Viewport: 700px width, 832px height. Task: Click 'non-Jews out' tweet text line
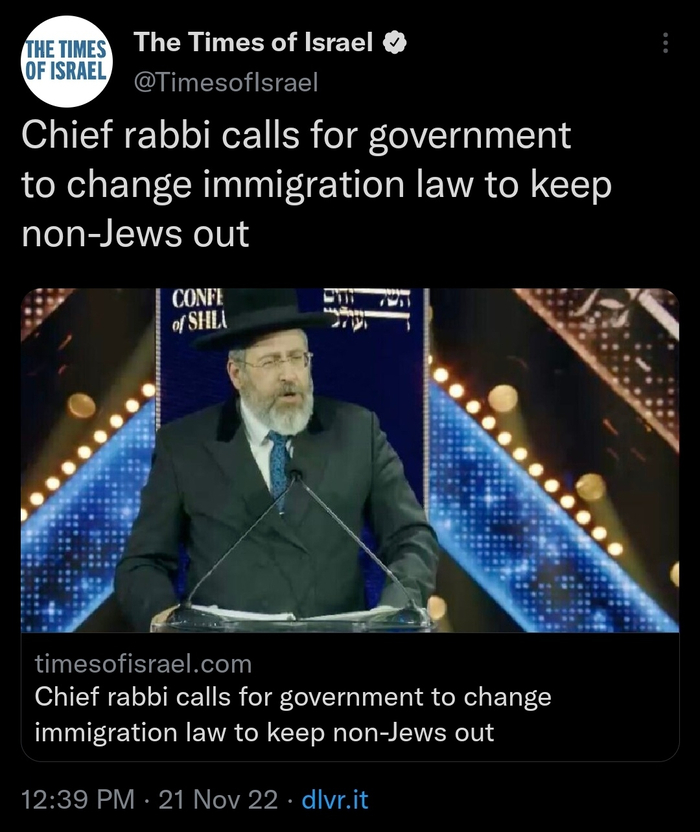135,233
